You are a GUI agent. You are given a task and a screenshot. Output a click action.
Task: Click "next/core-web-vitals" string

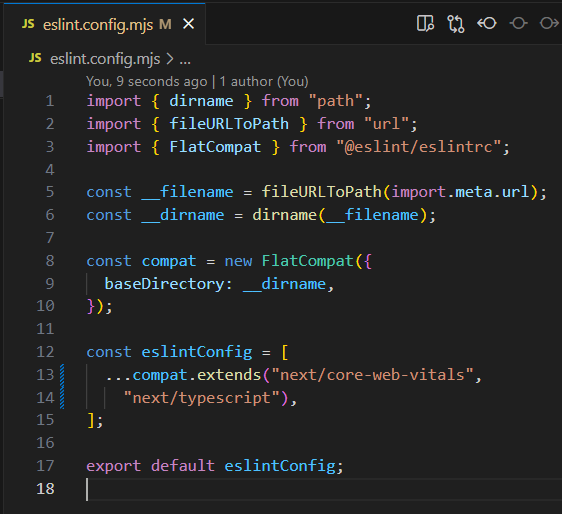pyautogui.click(x=372, y=375)
